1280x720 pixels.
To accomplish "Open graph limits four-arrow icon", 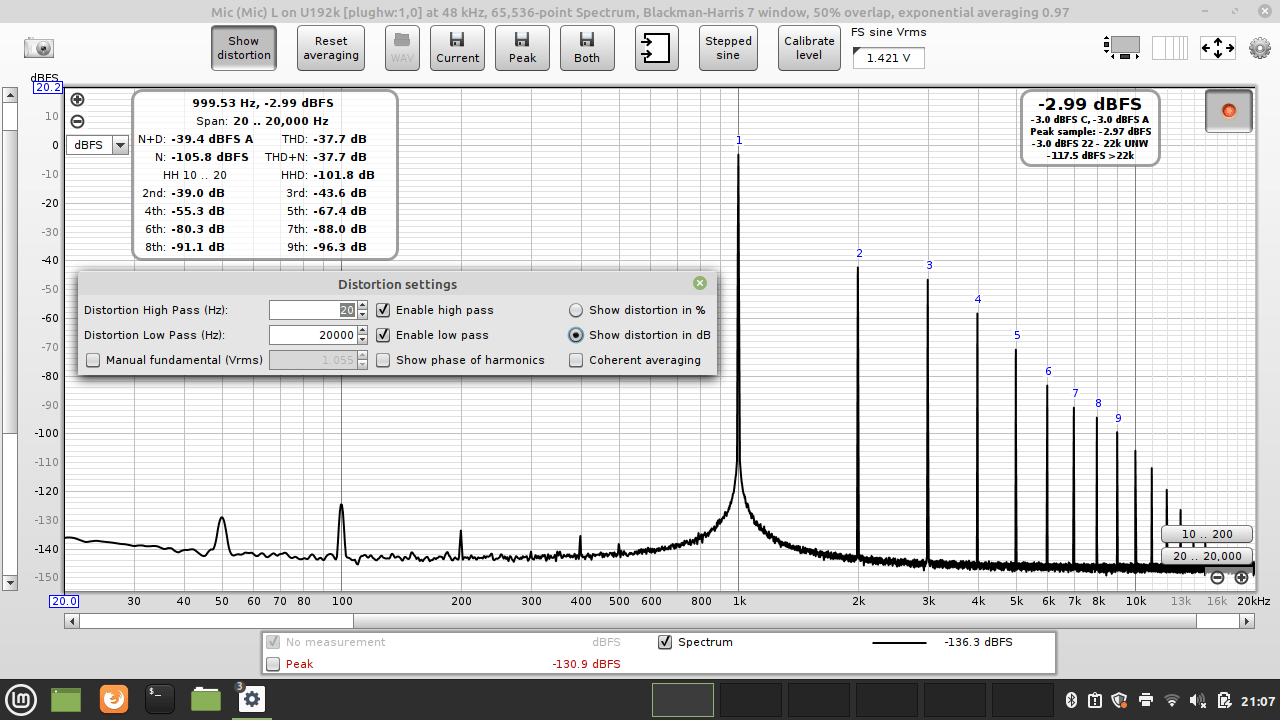I will coord(1218,47).
